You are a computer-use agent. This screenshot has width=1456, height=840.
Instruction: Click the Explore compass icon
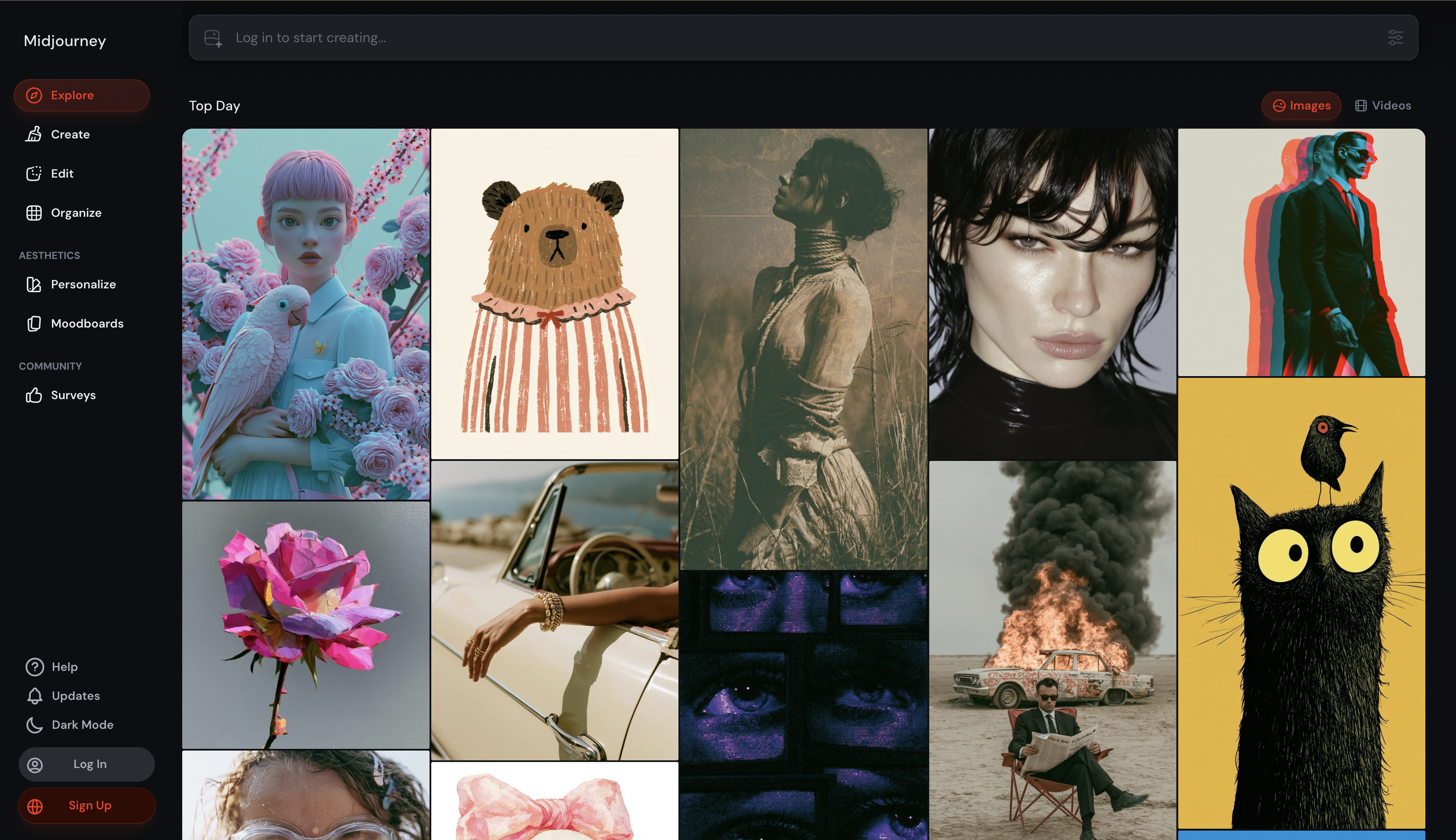34,95
